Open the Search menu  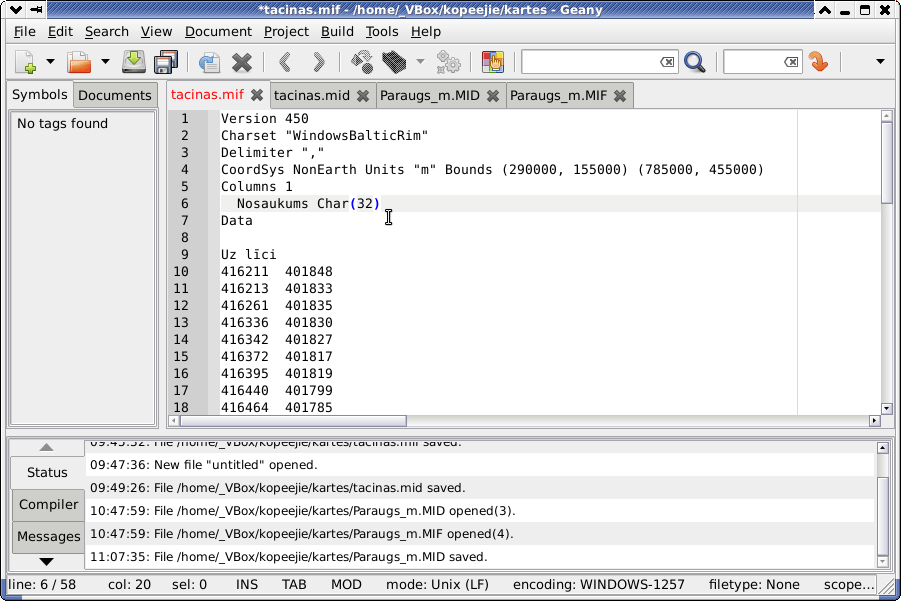(x=107, y=32)
